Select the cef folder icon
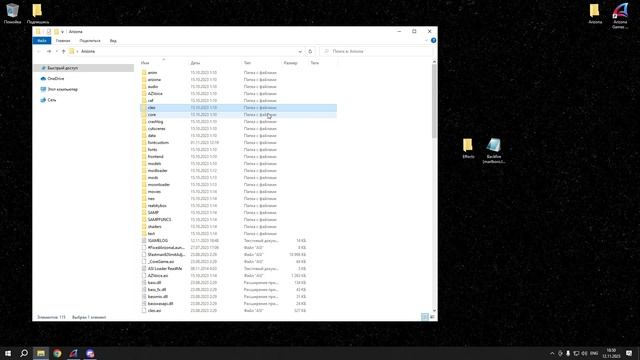 point(144,100)
